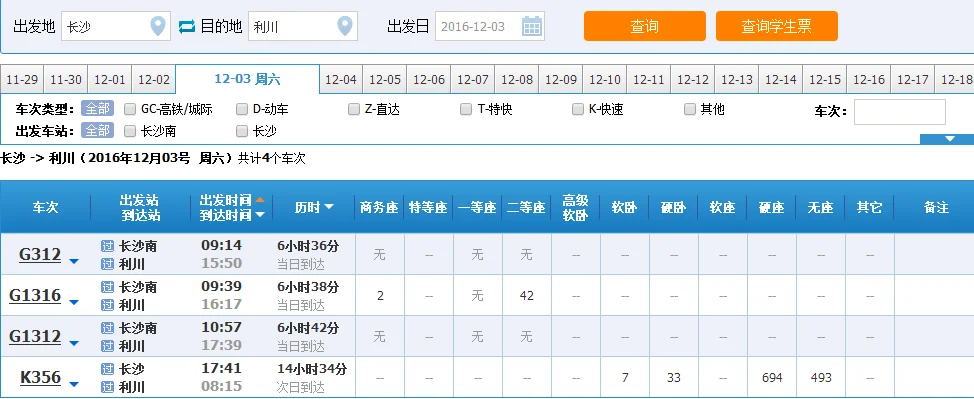Viewport: 974px width, 399px height.
Task: Click the 过 icon beside 利川 for G1316
Action: pyautogui.click(x=107, y=305)
